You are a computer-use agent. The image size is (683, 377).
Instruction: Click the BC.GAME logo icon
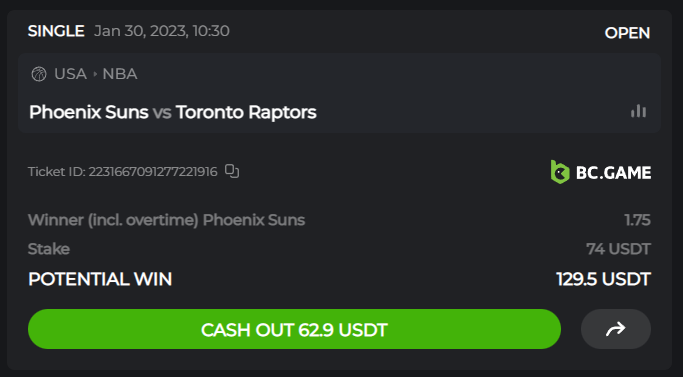[x=560, y=172]
